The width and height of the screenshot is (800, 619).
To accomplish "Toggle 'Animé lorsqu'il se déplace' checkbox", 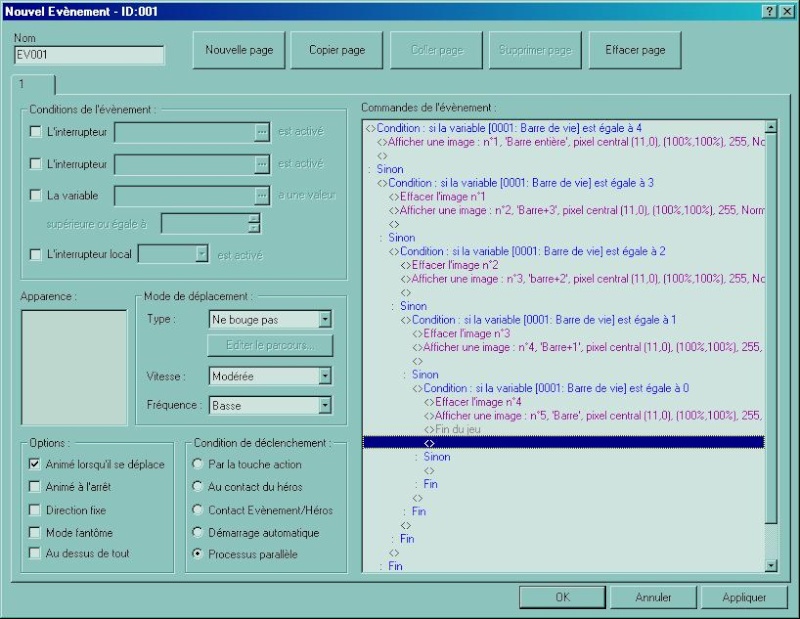I will click(36, 464).
